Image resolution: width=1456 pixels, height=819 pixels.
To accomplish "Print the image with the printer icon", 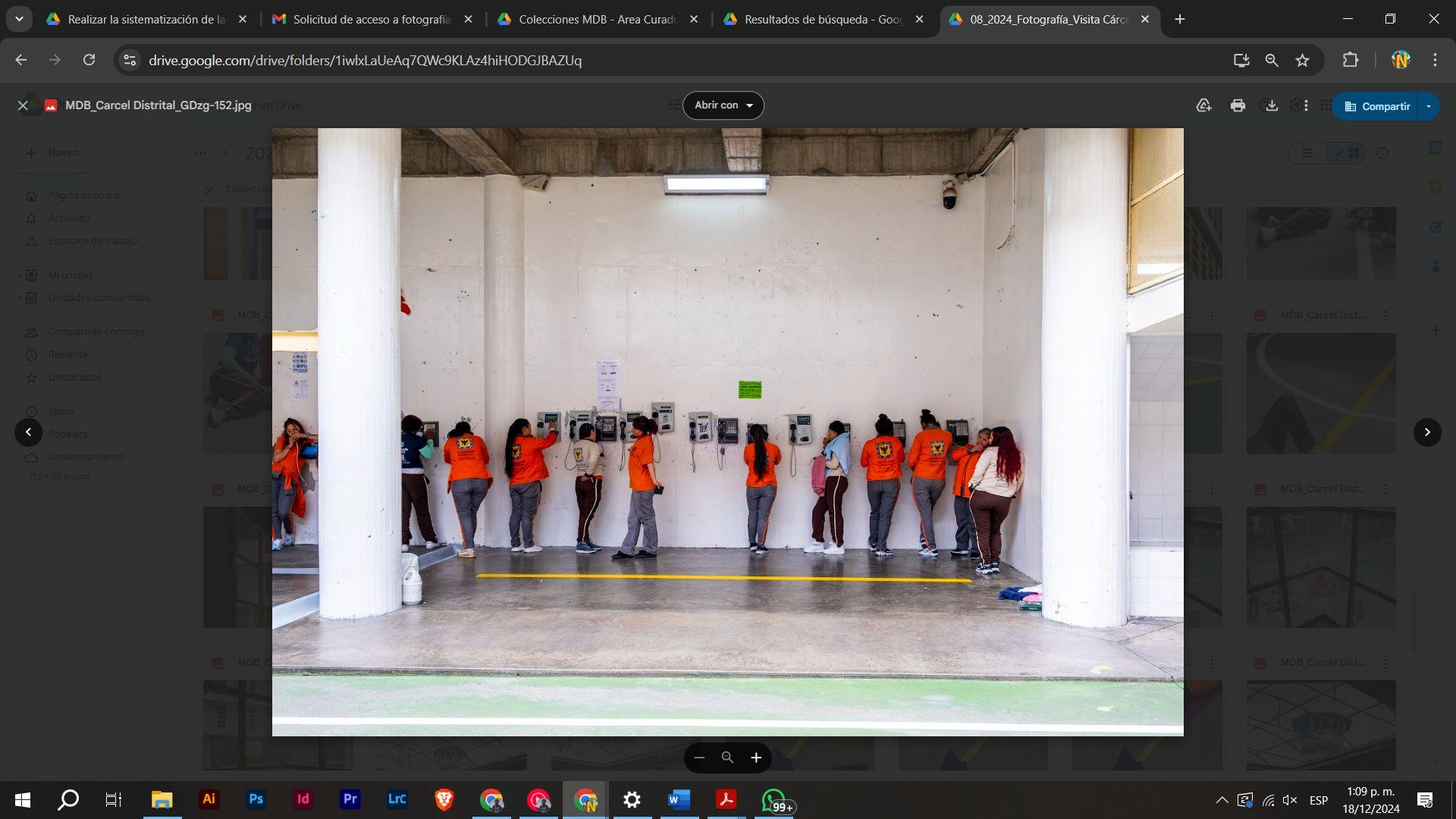I will [1238, 105].
